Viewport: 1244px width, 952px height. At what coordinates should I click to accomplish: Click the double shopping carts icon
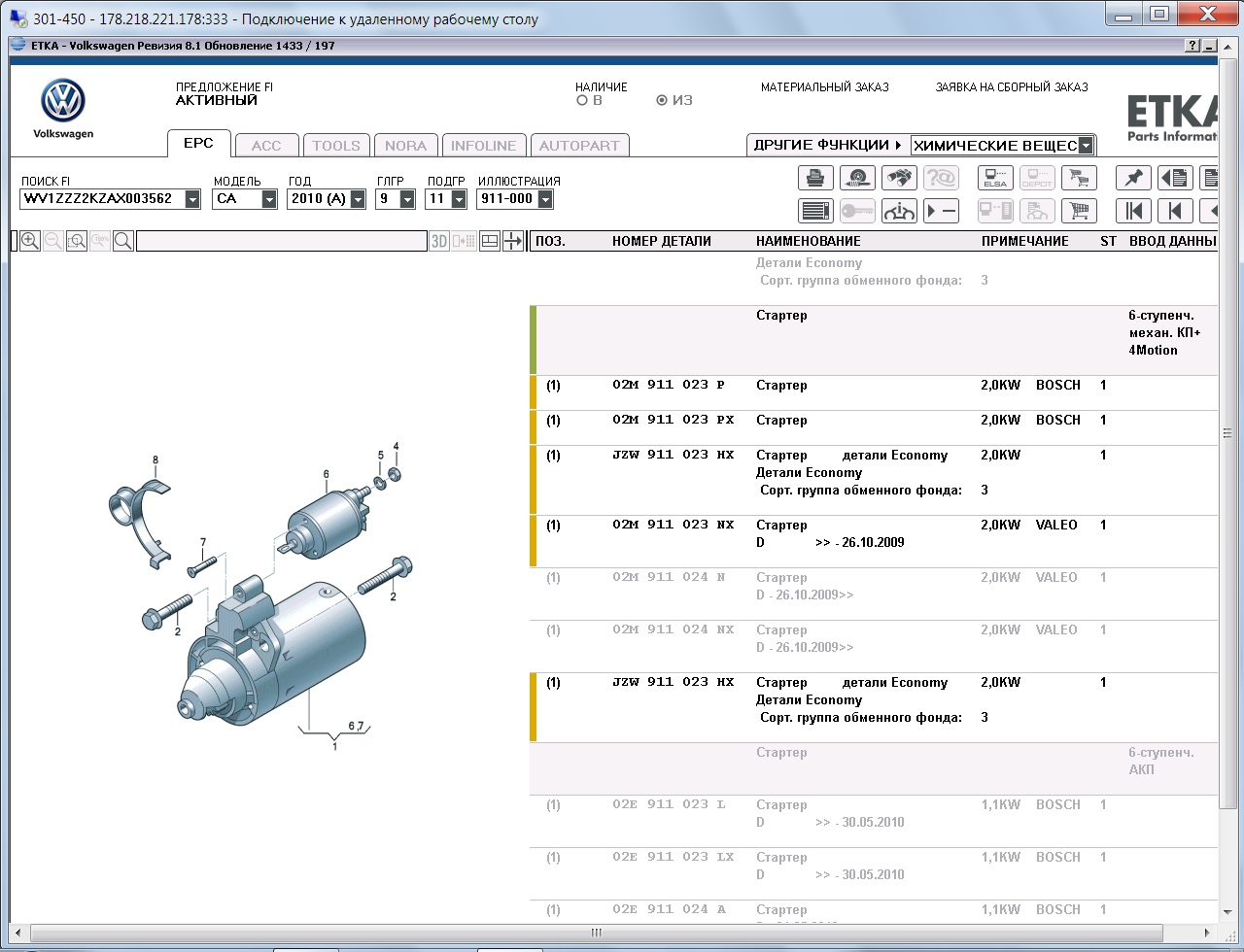coord(1079,178)
